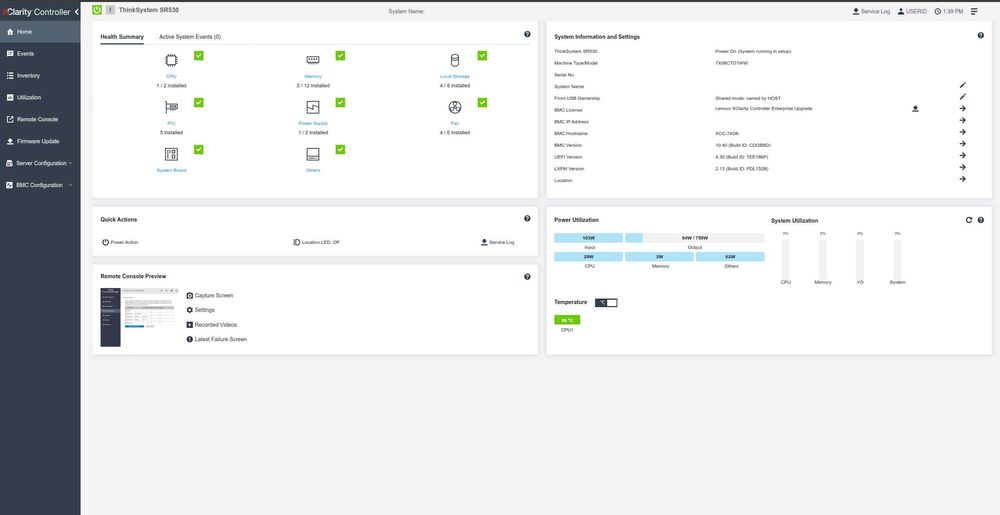The height and width of the screenshot is (515, 1000).
Task: Collapse the XClarity Controller sidebar
Action: click(x=77, y=11)
